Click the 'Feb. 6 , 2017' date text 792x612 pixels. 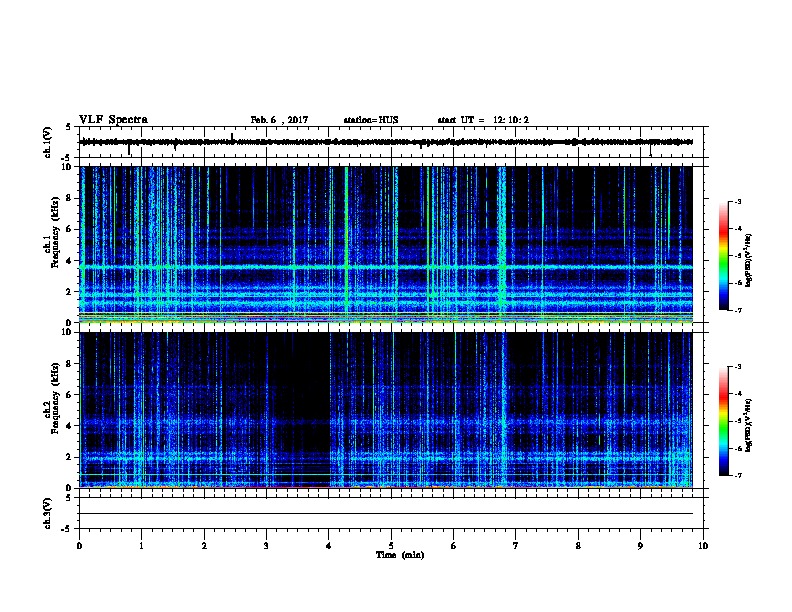pyautogui.click(x=279, y=120)
